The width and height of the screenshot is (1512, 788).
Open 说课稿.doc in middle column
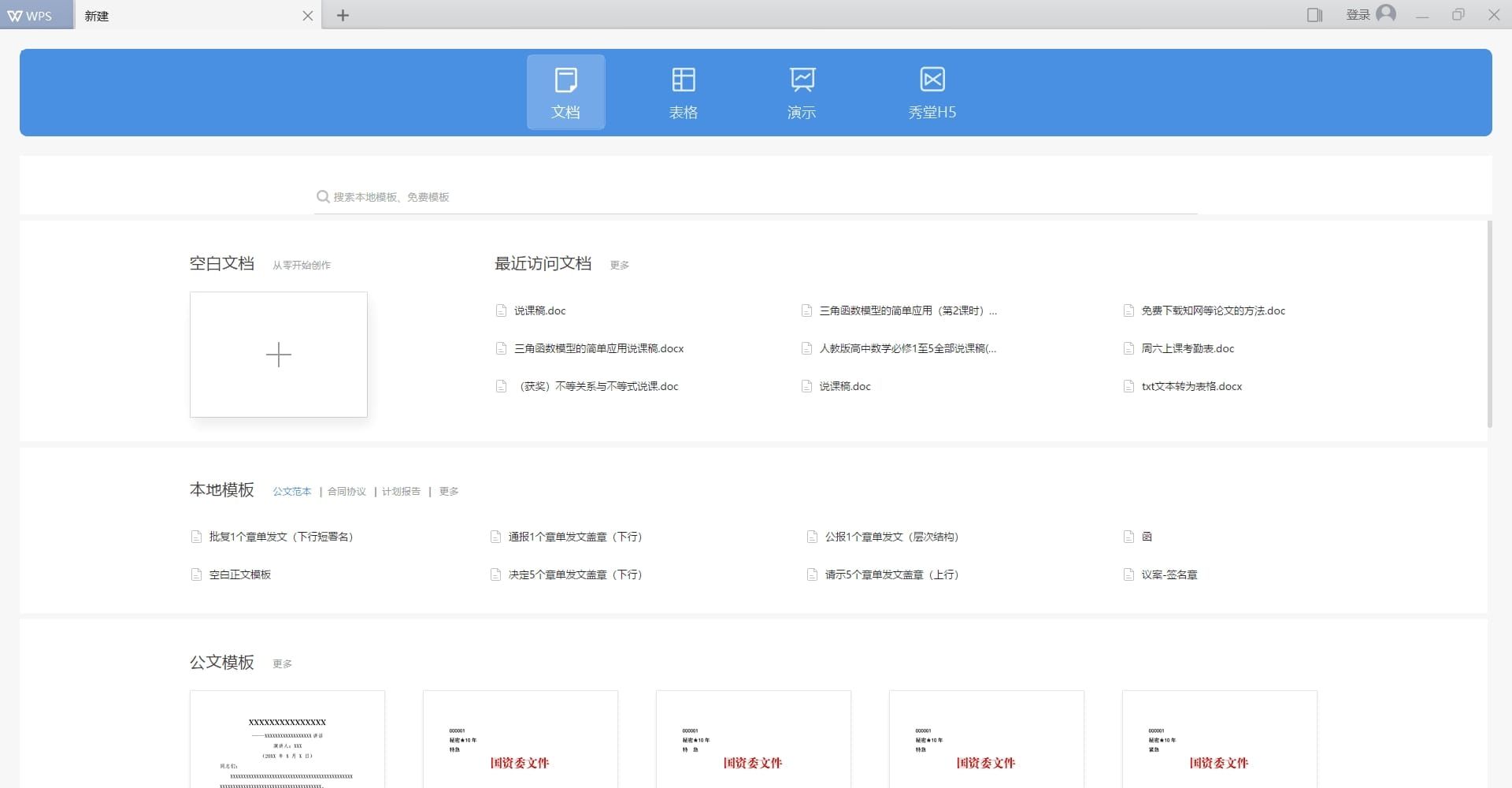(x=845, y=386)
